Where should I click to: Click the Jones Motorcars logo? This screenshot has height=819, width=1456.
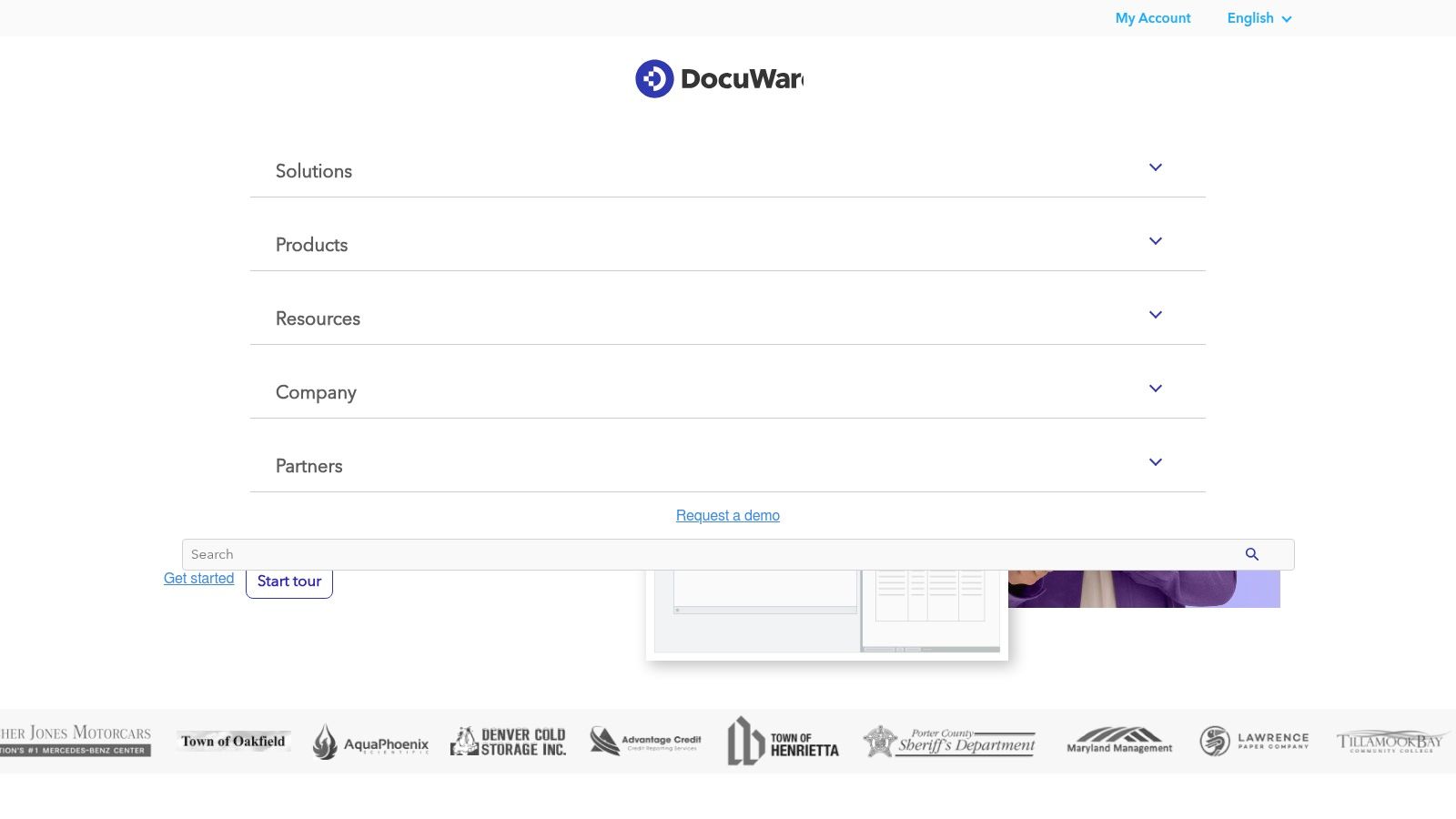pos(76,741)
